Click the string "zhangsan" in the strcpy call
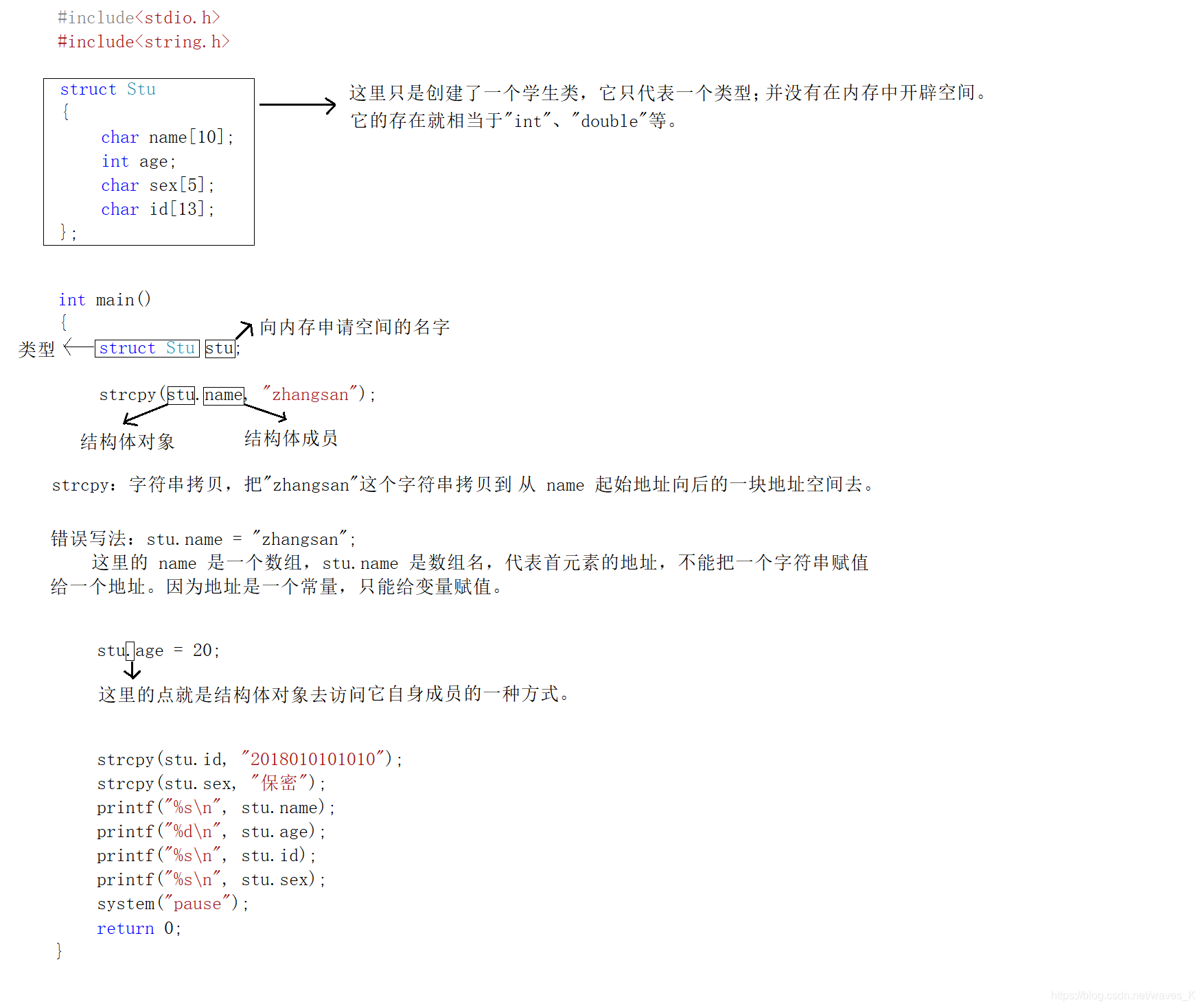 tap(310, 395)
